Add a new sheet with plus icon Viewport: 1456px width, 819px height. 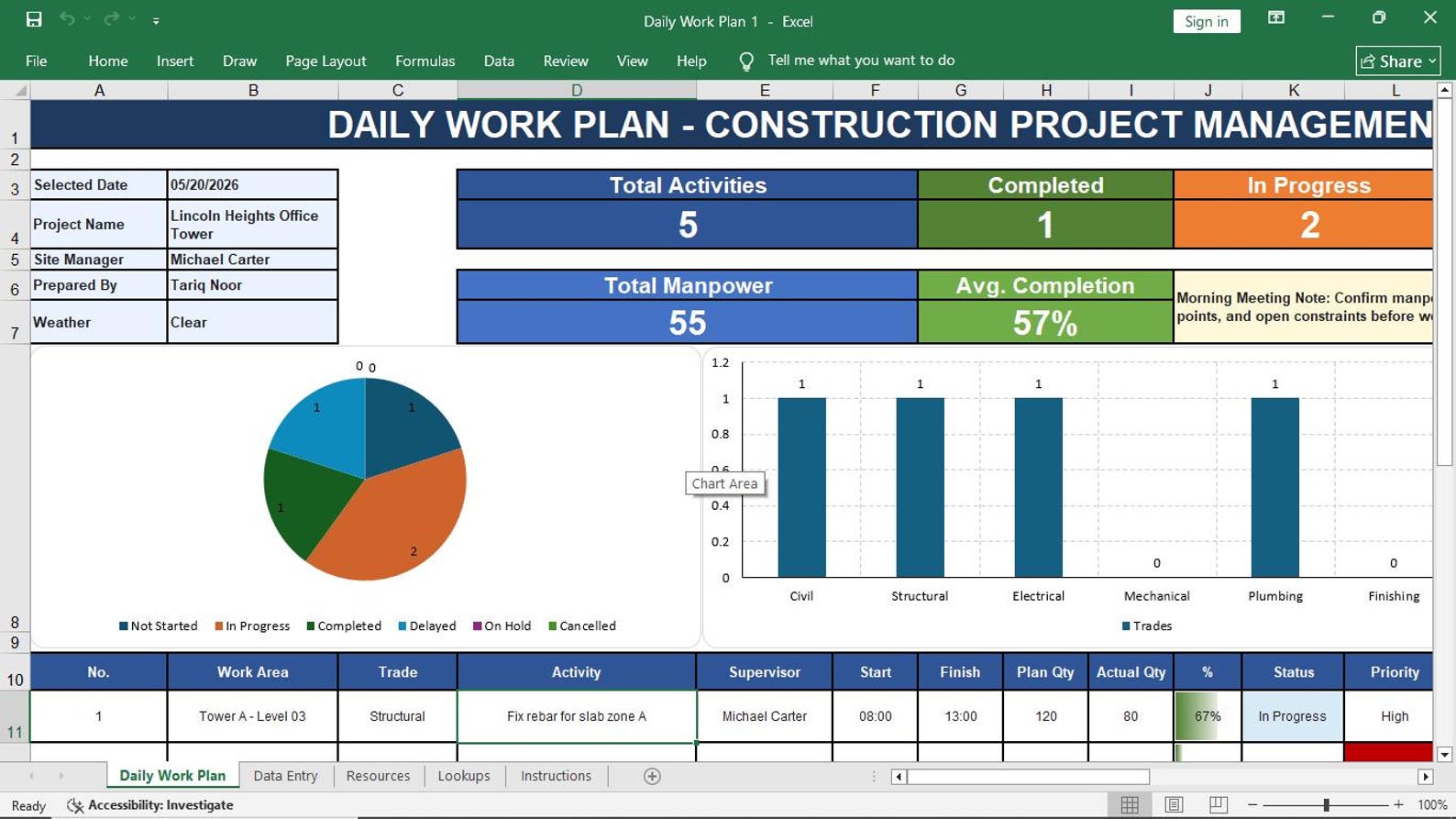(x=652, y=777)
